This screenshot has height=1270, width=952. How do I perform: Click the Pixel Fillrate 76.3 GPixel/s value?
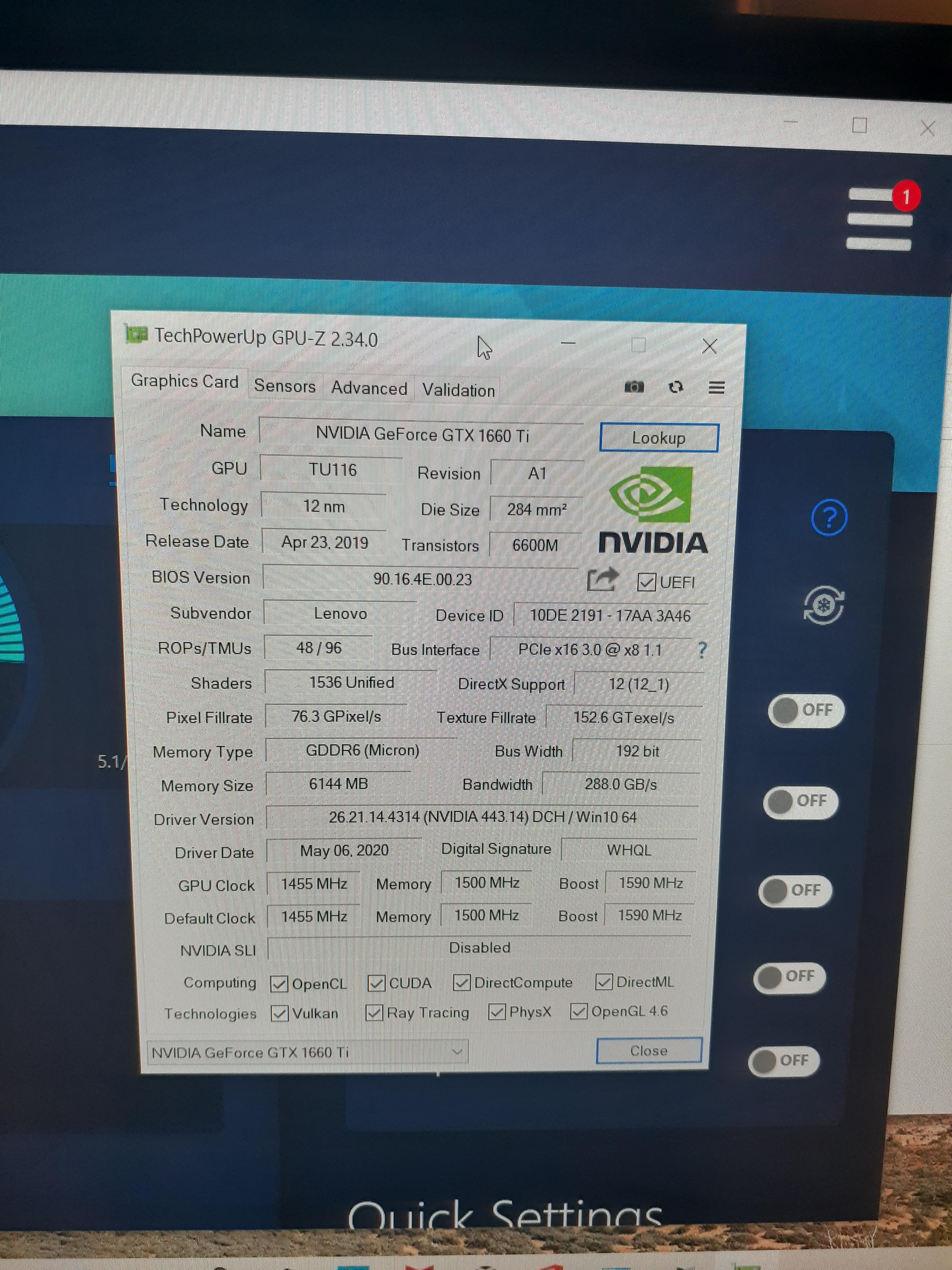336,716
